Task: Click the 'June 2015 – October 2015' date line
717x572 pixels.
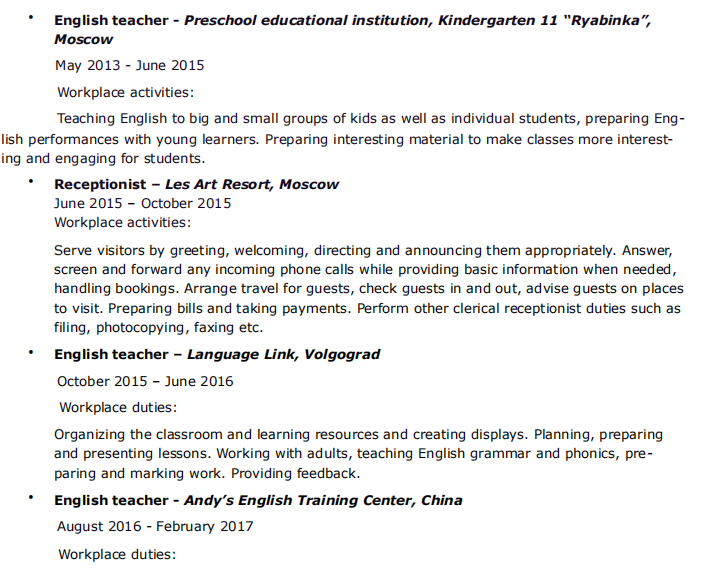Action: [142, 203]
